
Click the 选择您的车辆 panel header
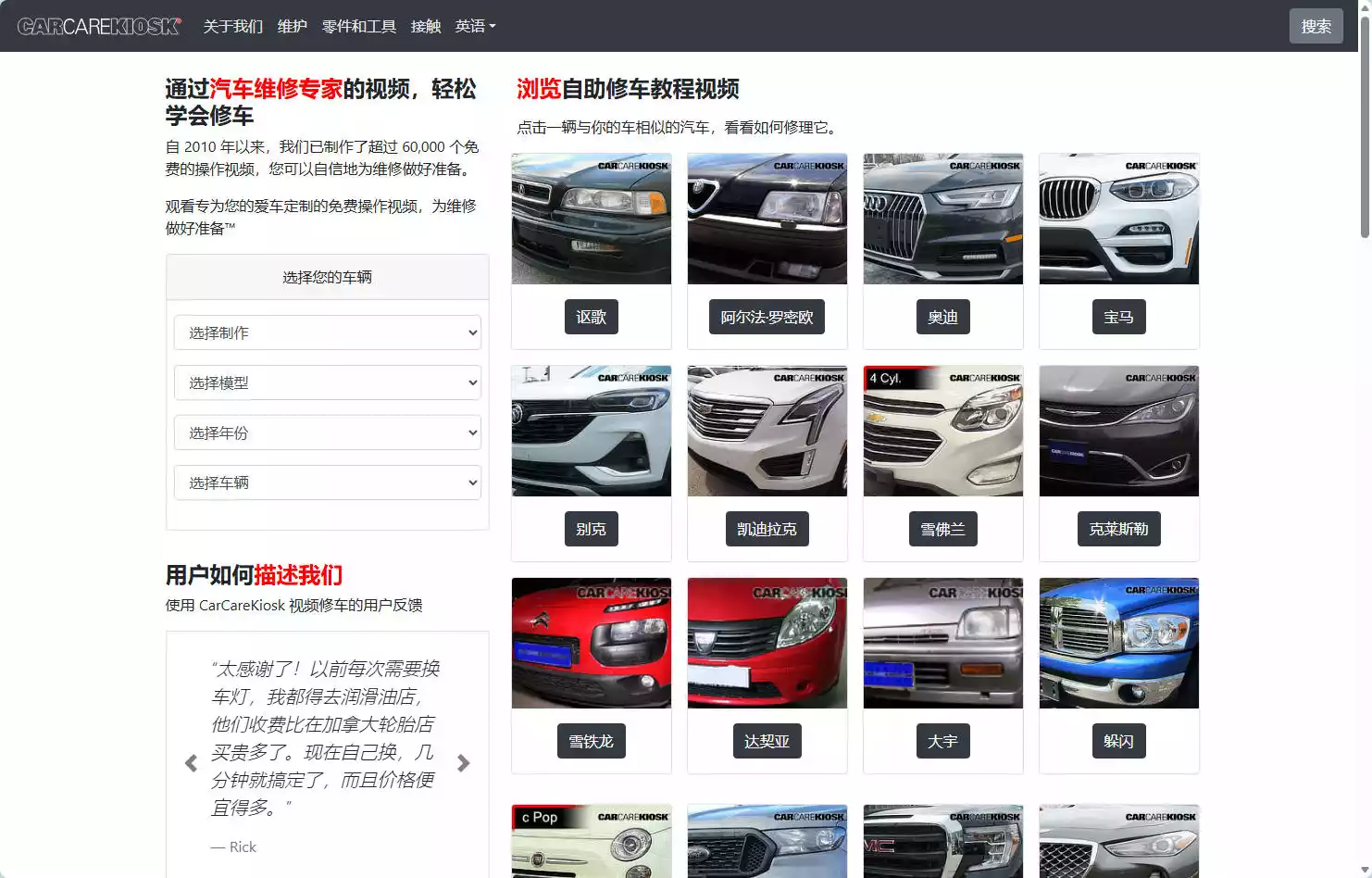pos(328,277)
